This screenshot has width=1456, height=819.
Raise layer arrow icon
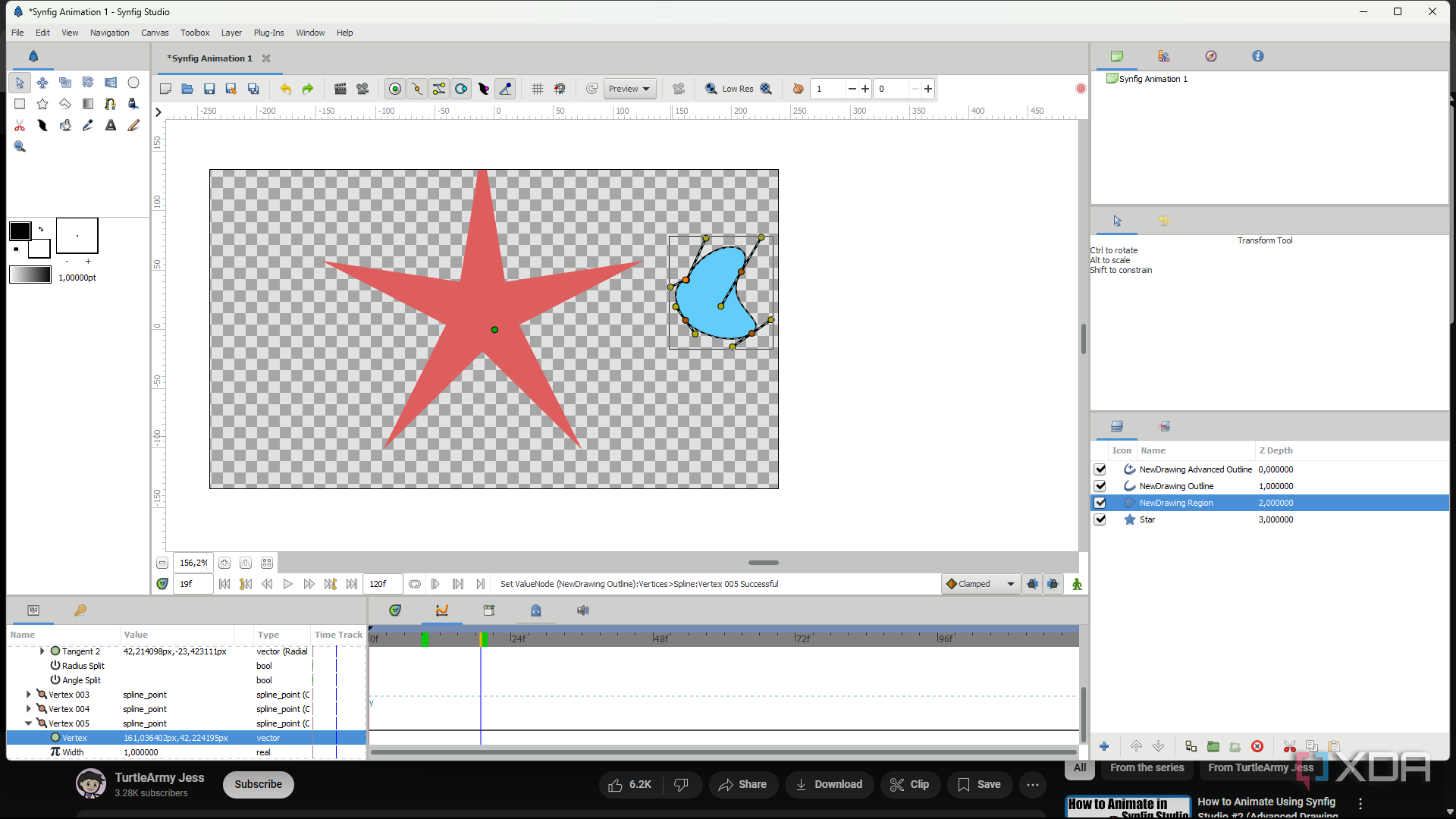pos(1136,746)
